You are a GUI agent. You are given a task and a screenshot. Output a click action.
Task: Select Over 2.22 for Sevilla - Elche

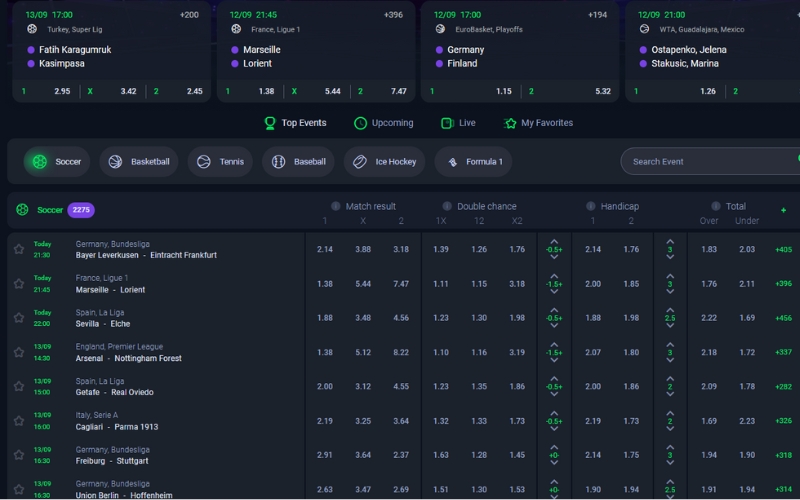pyautogui.click(x=709, y=318)
